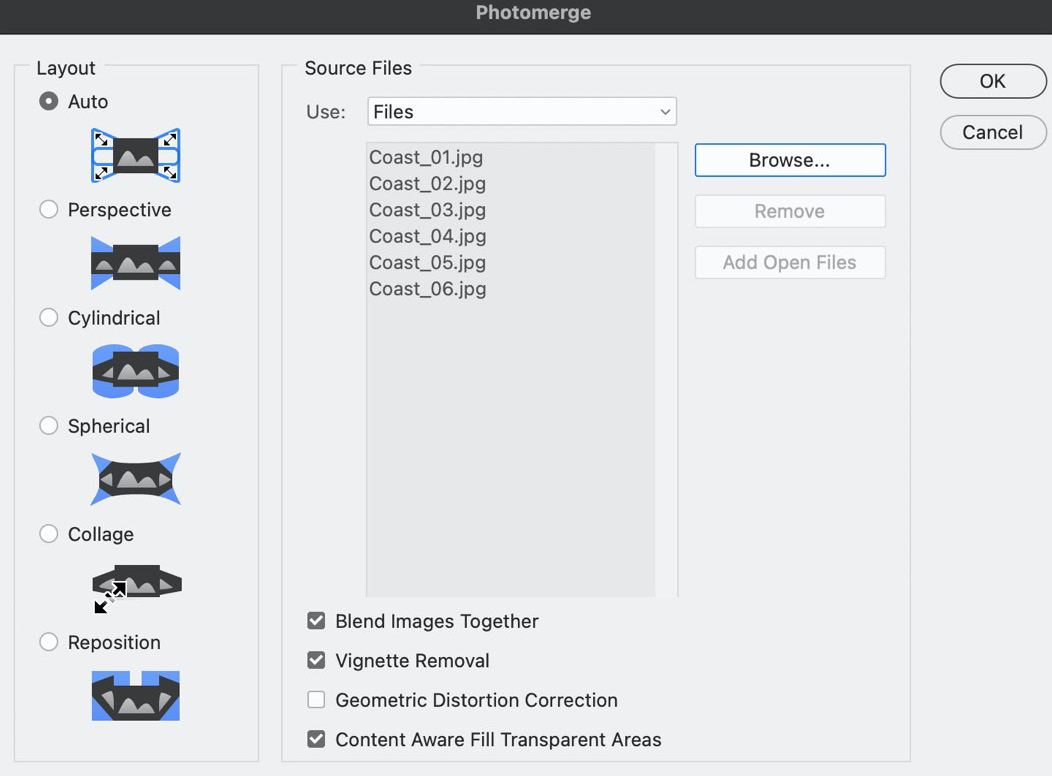1052x776 pixels.
Task: Disable Vignette Removal checkbox
Action: click(316, 661)
